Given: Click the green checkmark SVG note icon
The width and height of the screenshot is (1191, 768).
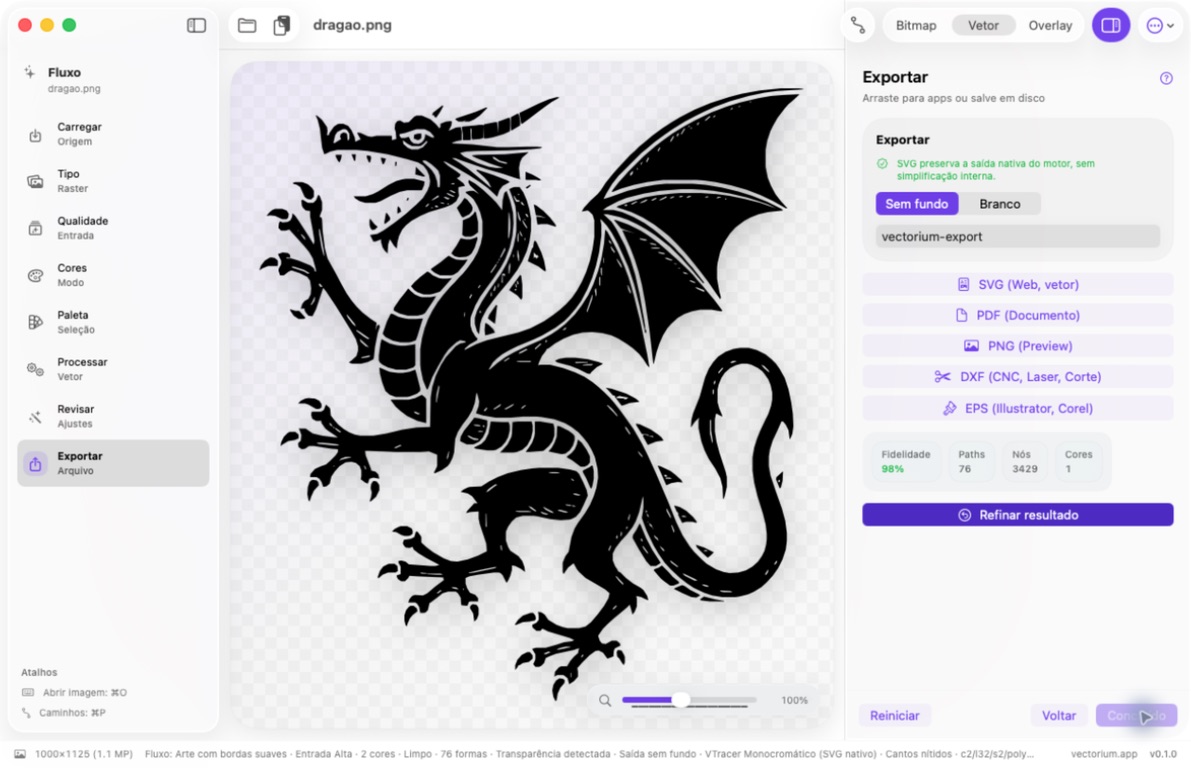Looking at the screenshot, I should pyautogui.click(x=882, y=163).
